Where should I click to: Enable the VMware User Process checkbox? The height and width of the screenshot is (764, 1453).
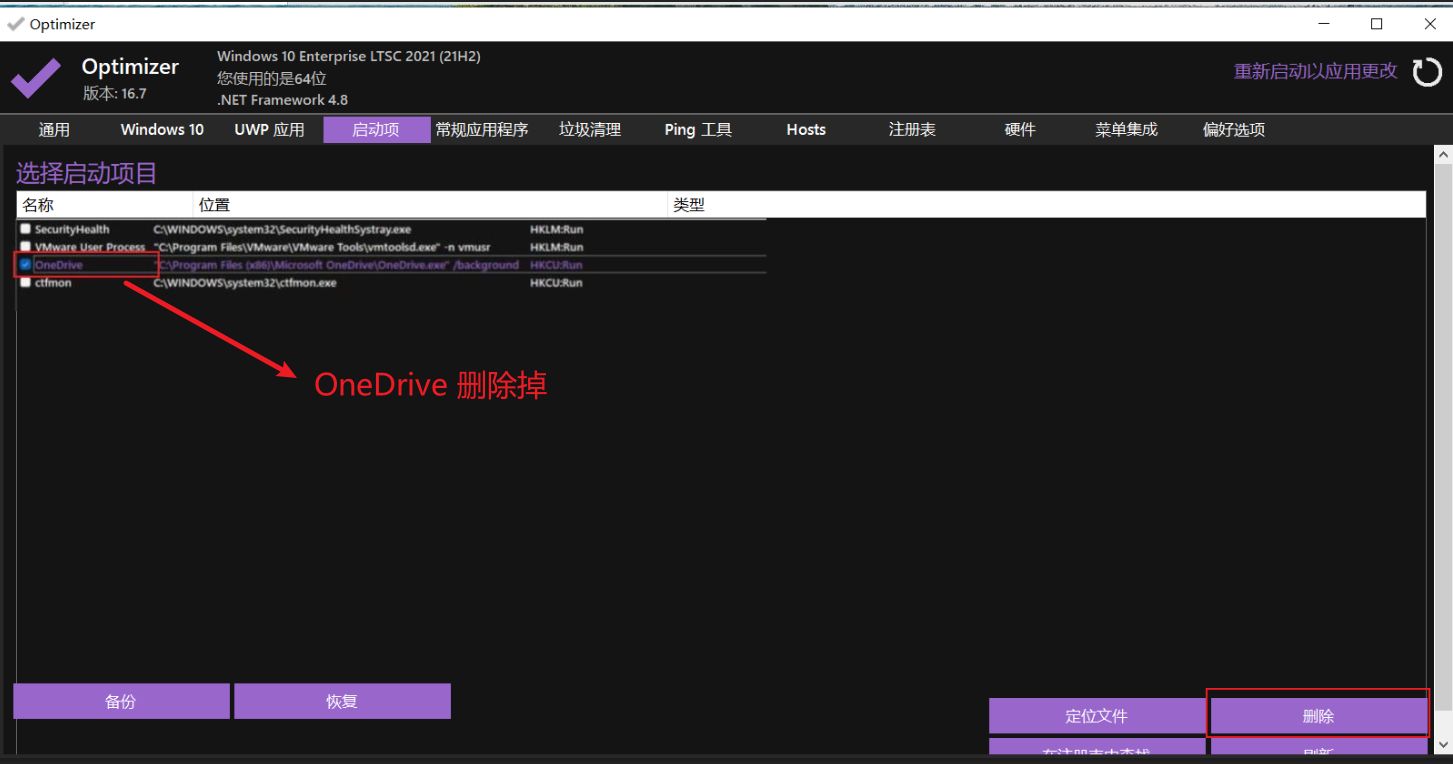coord(26,247)
